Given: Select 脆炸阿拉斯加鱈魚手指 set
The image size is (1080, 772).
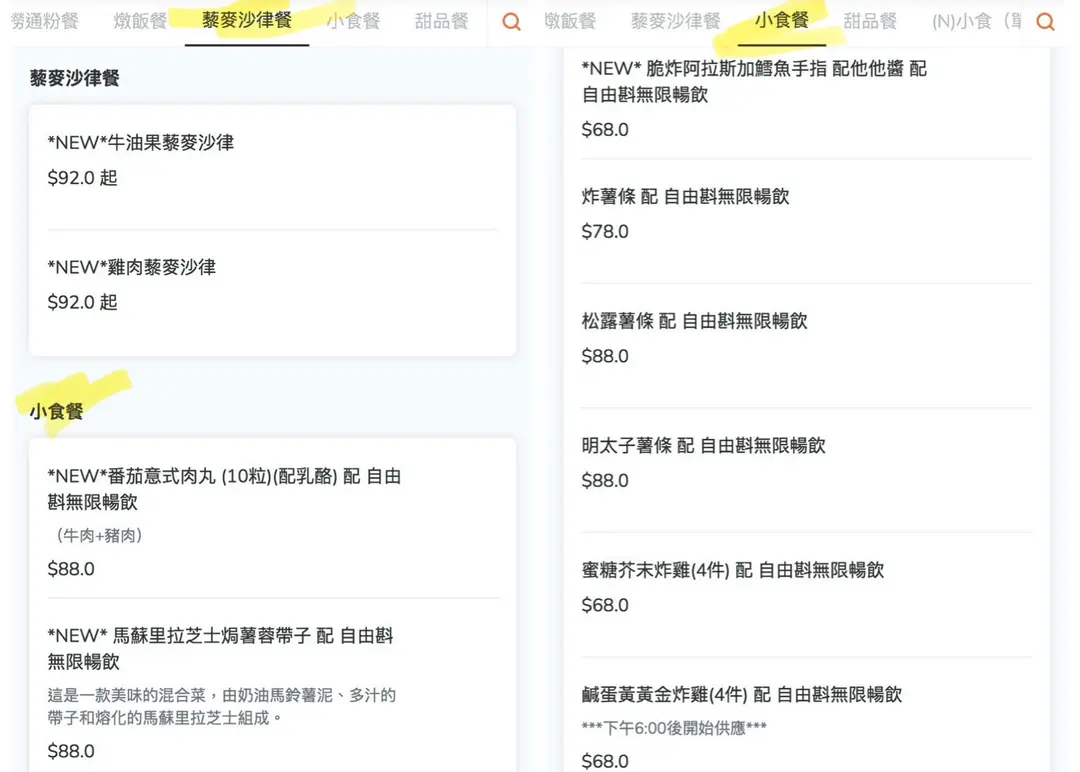Looking at the screenshot, I should click(x=806, y=97).
